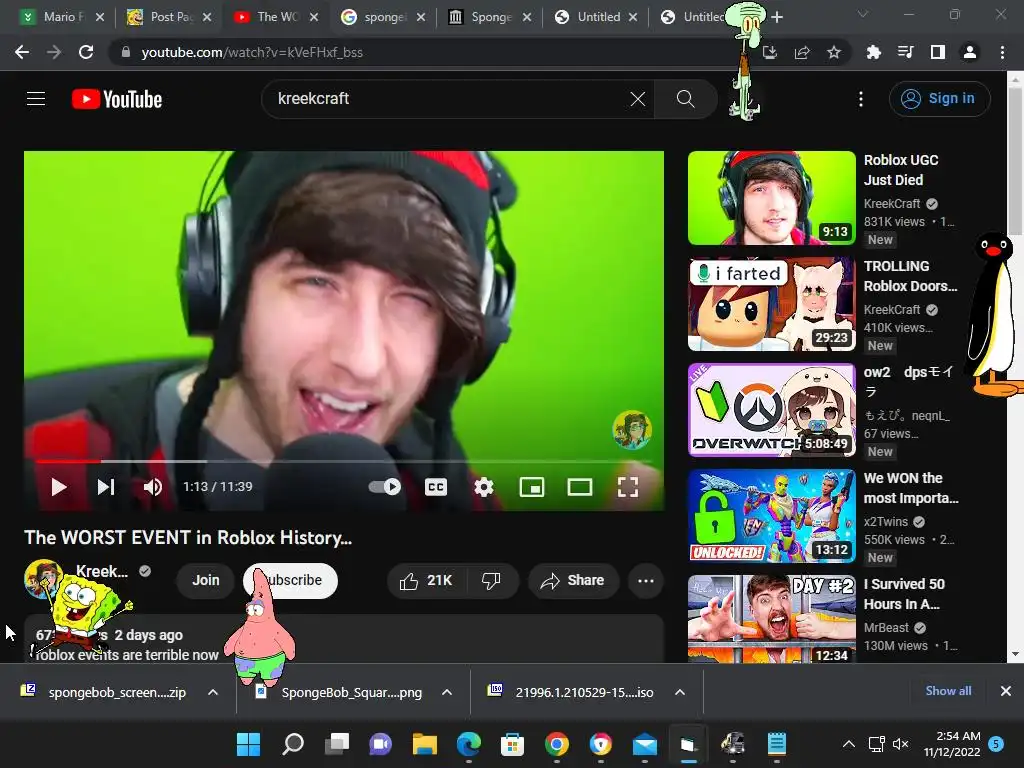Reload the current page
The height and width of the screenshot is (768, 1024).
point(86,52)
